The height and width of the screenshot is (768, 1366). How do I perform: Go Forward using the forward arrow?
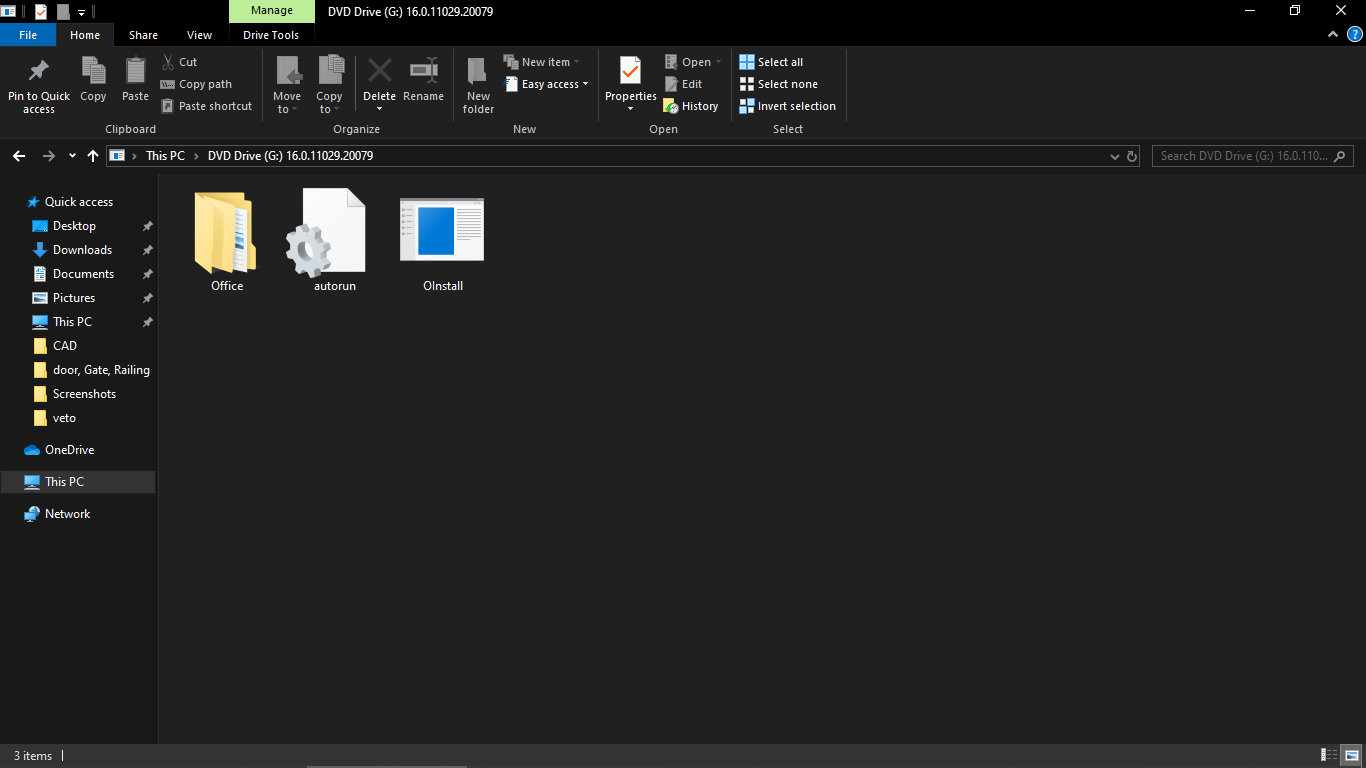49,156
